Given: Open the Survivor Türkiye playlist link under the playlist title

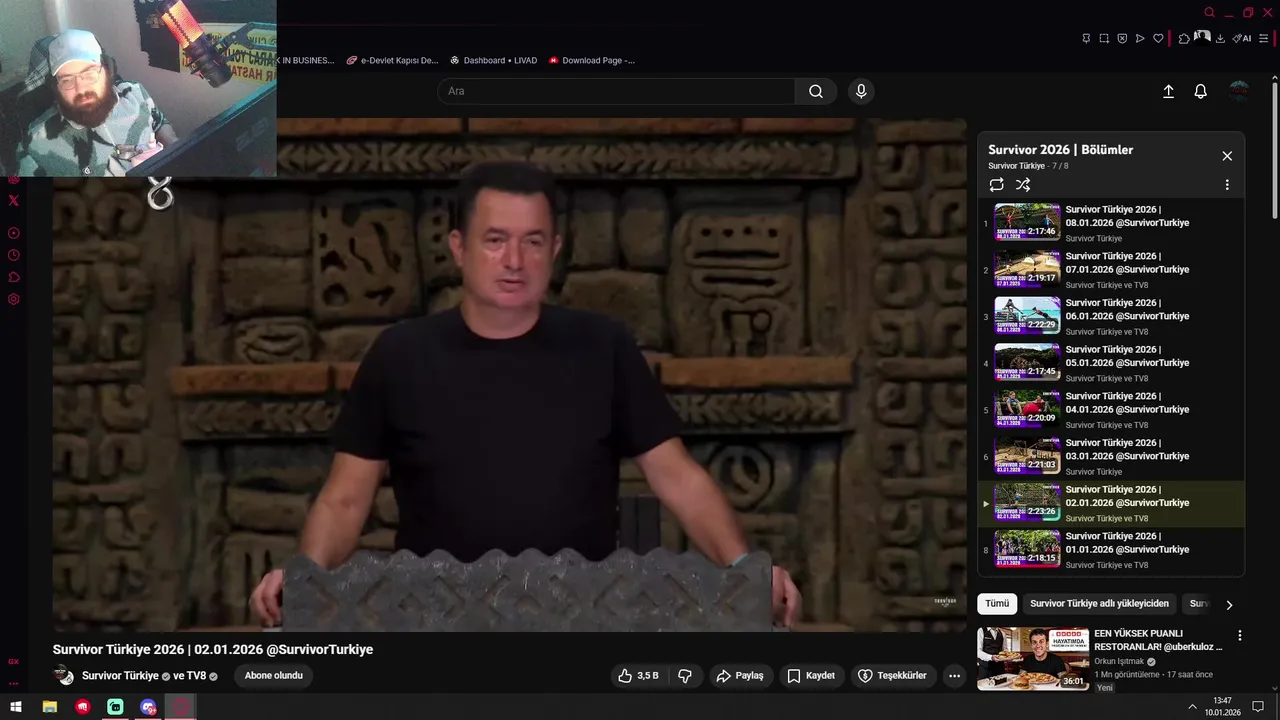Looking at the screenshot, I should coord(1016,166).
